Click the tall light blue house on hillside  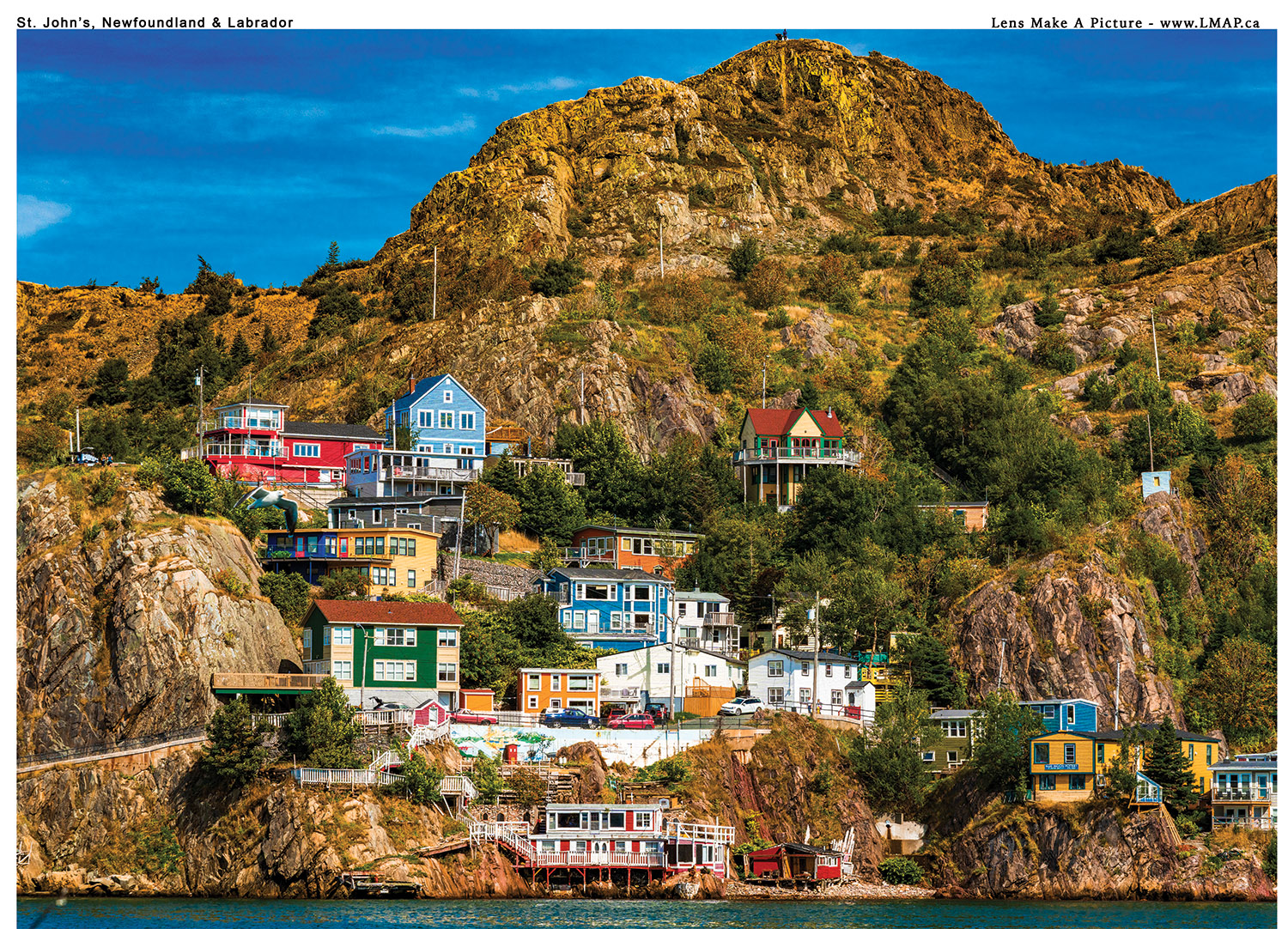pyautogui.click(x=438, y=416)
